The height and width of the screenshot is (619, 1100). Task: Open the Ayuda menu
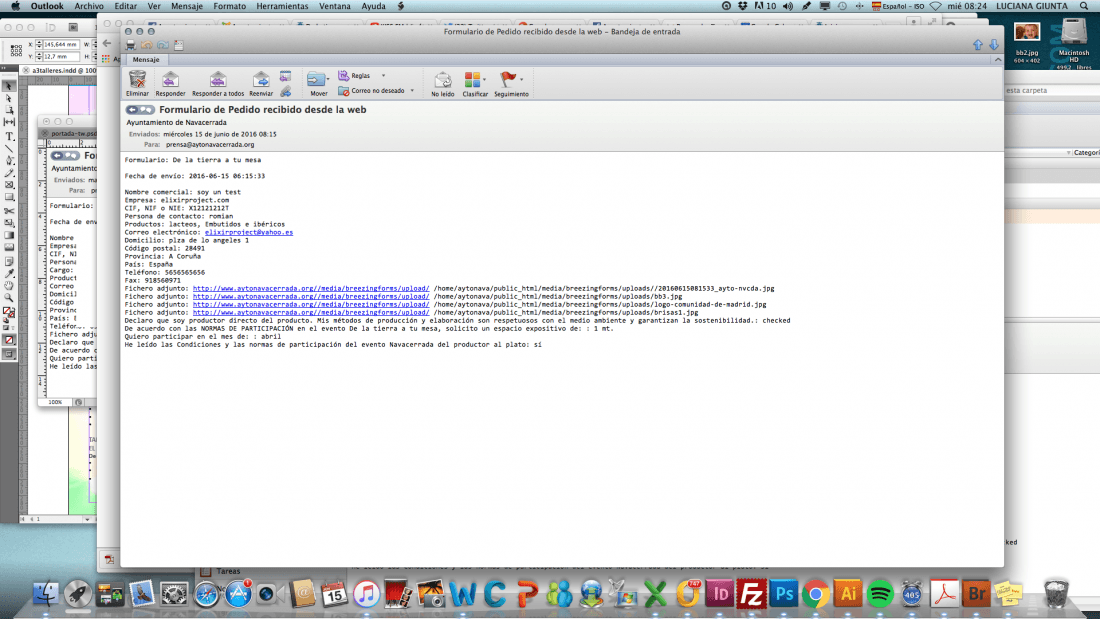(x=373, y=6)
